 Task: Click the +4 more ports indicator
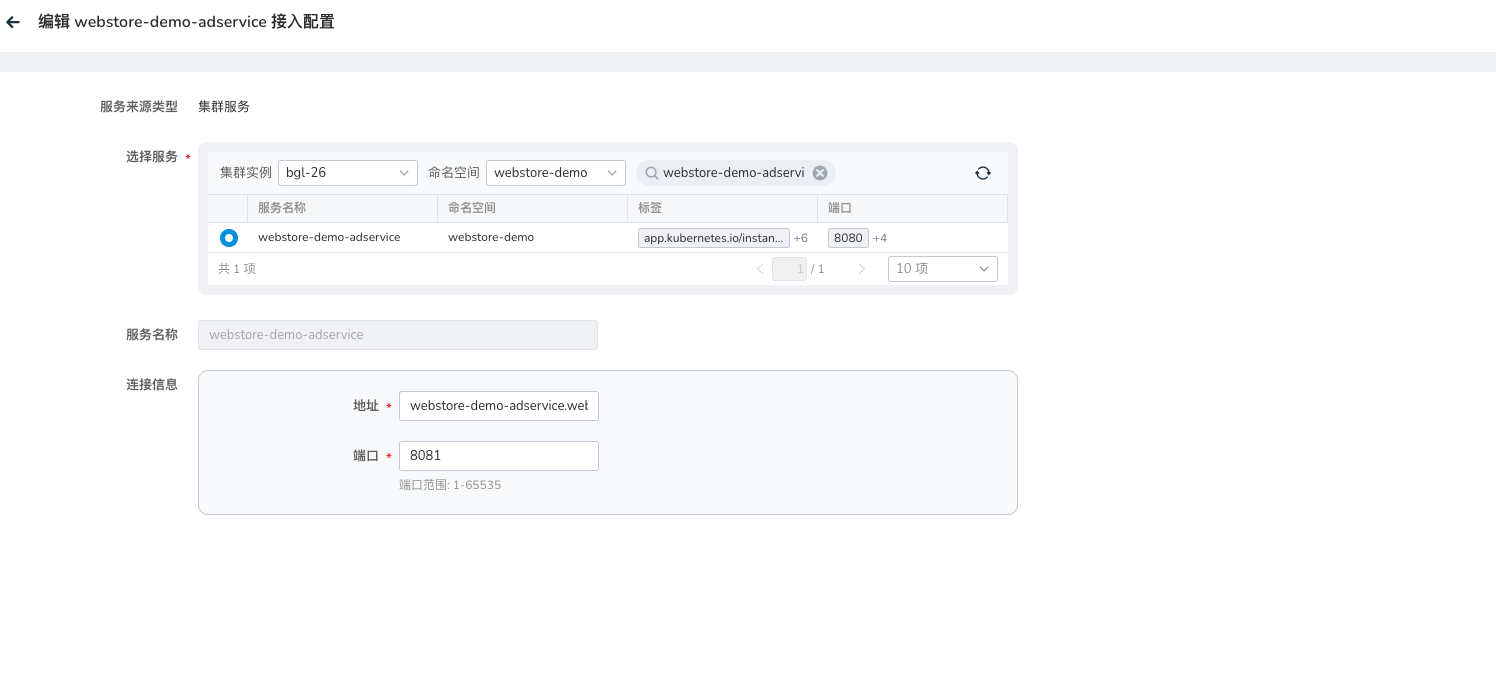pyautogui.click(x=880, y=238)
